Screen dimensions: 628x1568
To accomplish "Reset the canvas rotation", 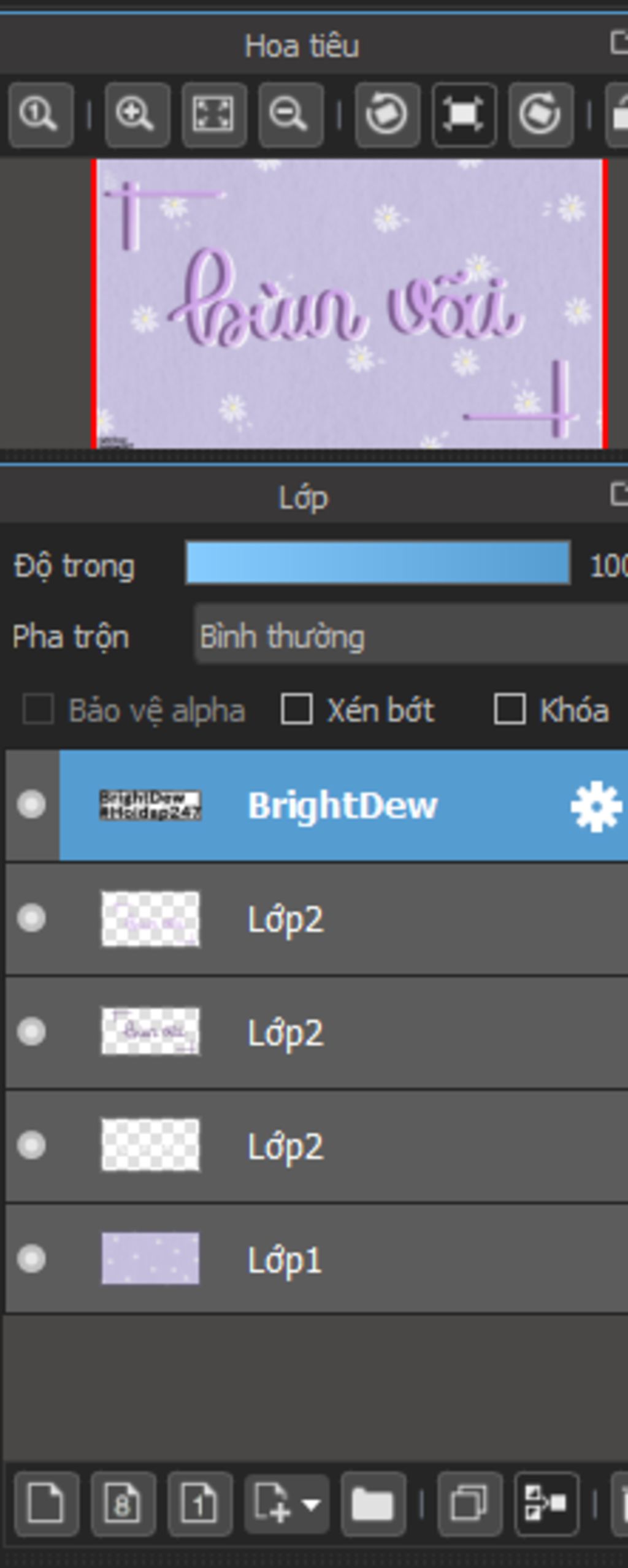I will (464, 115).
